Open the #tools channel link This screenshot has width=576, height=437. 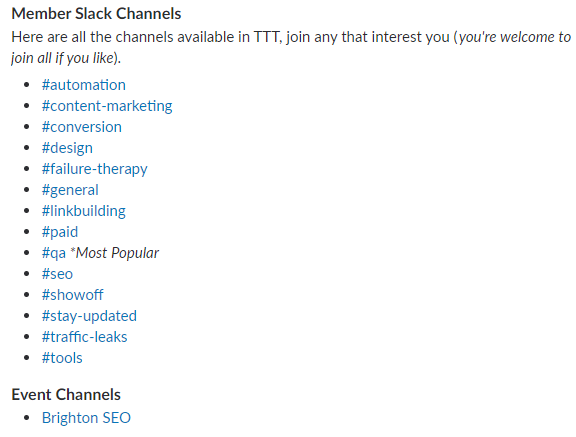pyautogui.click(x=62, y=358)
